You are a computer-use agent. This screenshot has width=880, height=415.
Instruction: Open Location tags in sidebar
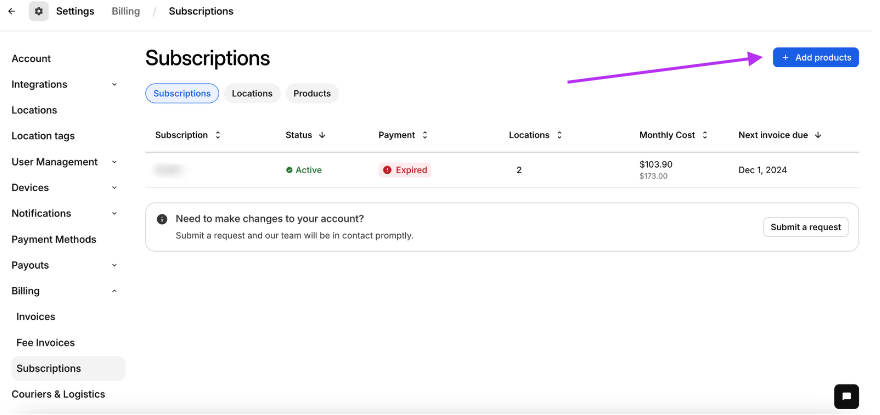tap(43, 136)
